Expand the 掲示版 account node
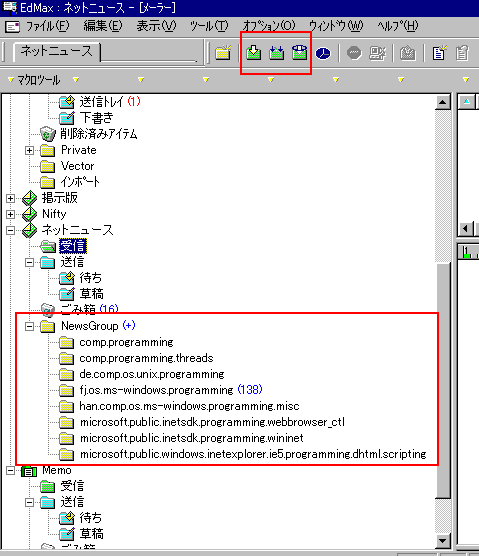The height and width of the screenshot is (556, 479). tap(10, 198)
